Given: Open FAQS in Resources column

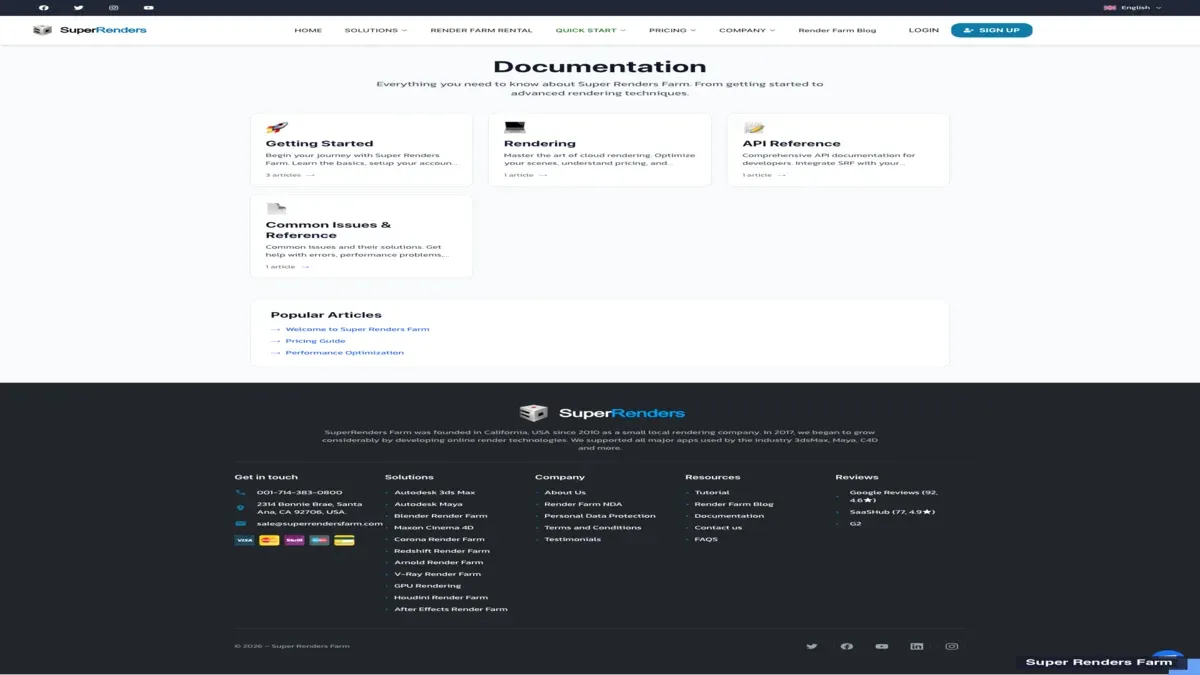Looking at the screenshot, I should (706, 539).
